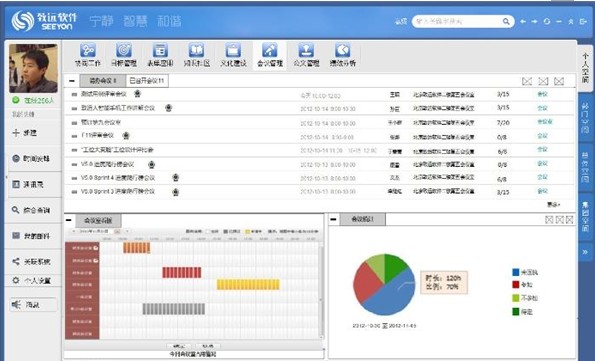This screenshot has height=361, width=595.
Task: Open the 文化建设 briefcase icon
Action: tap(233, 50)
